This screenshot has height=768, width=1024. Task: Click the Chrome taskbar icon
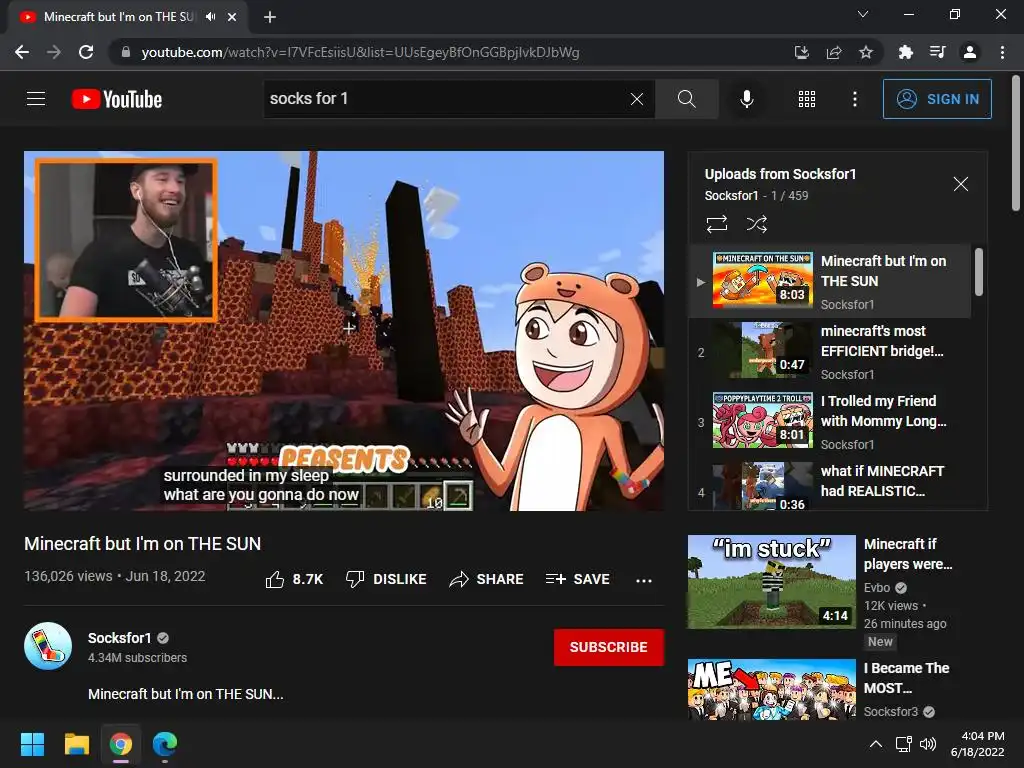pyautogui.click(x=120, y=744)
